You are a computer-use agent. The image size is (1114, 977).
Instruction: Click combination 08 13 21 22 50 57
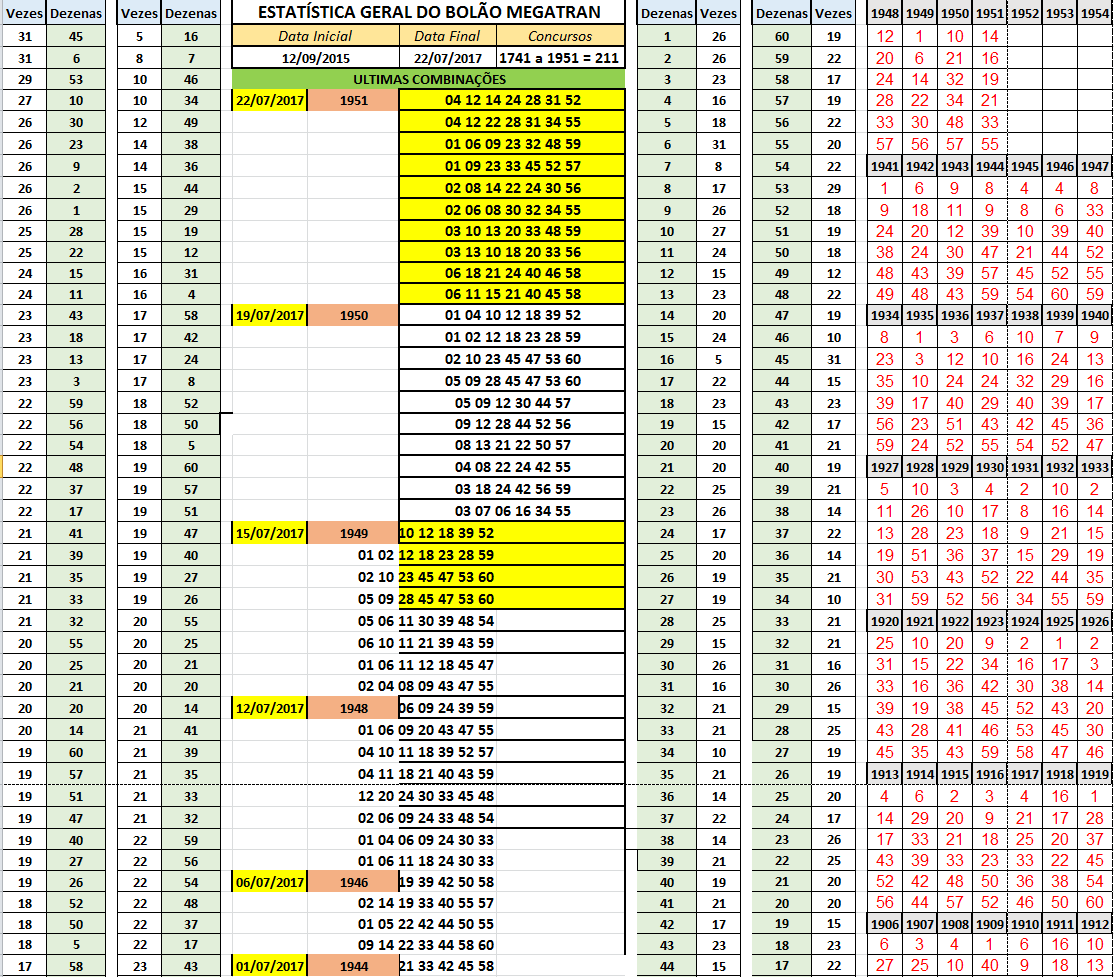coord(513,446)
